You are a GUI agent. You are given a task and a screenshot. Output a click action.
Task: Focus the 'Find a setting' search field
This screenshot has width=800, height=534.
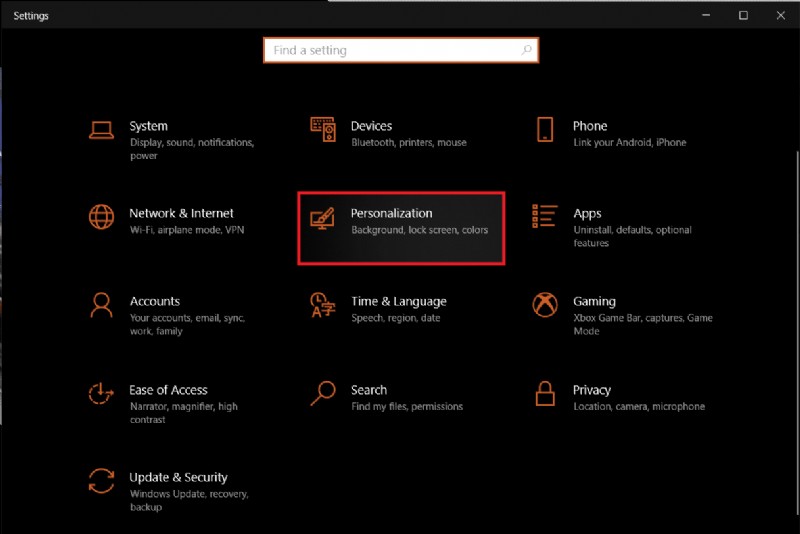pyautogui.click(x=401, y=50)
